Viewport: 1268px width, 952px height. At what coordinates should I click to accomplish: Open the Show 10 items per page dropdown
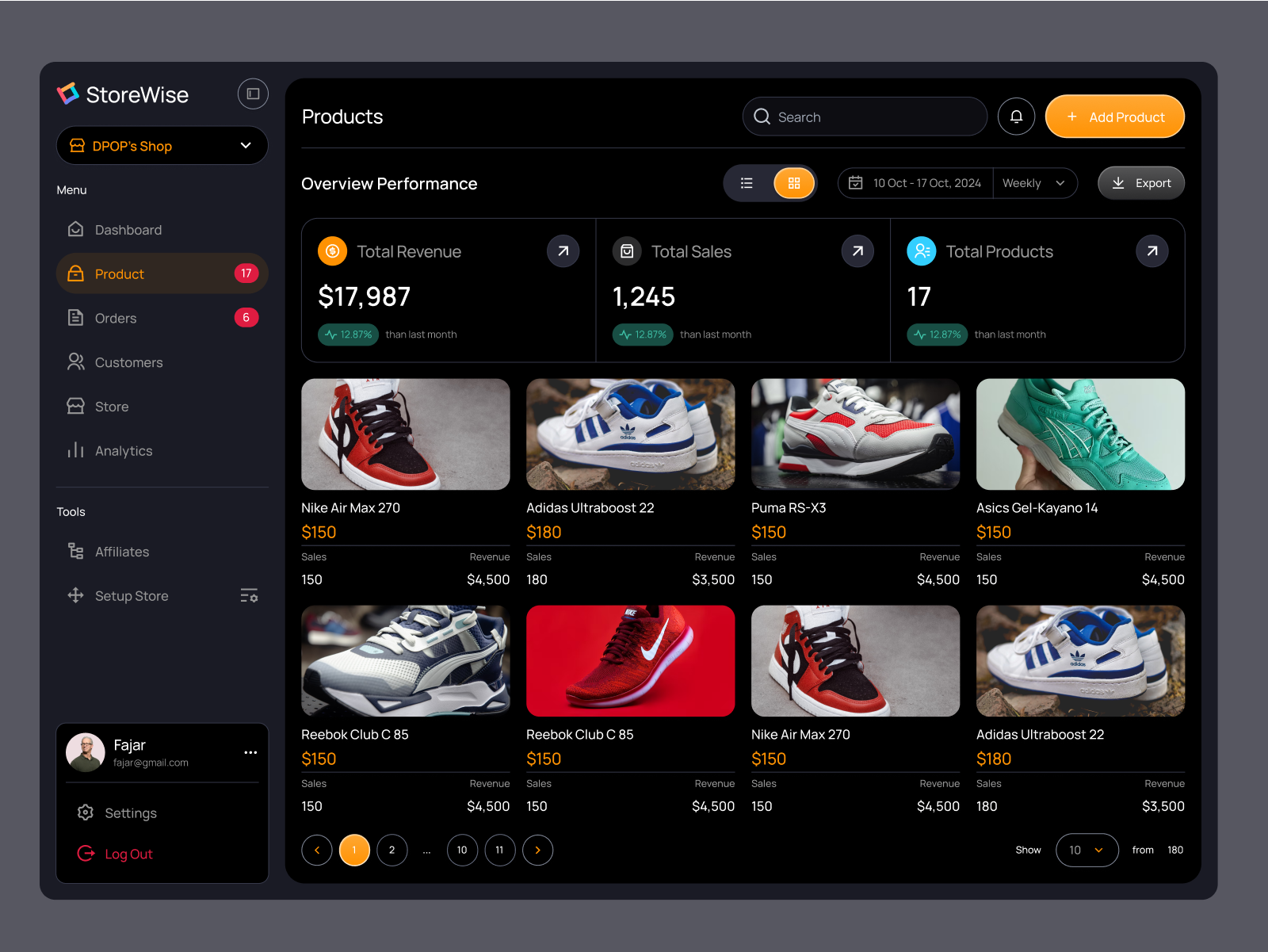pyautogui.click(x=1087, y=850)
